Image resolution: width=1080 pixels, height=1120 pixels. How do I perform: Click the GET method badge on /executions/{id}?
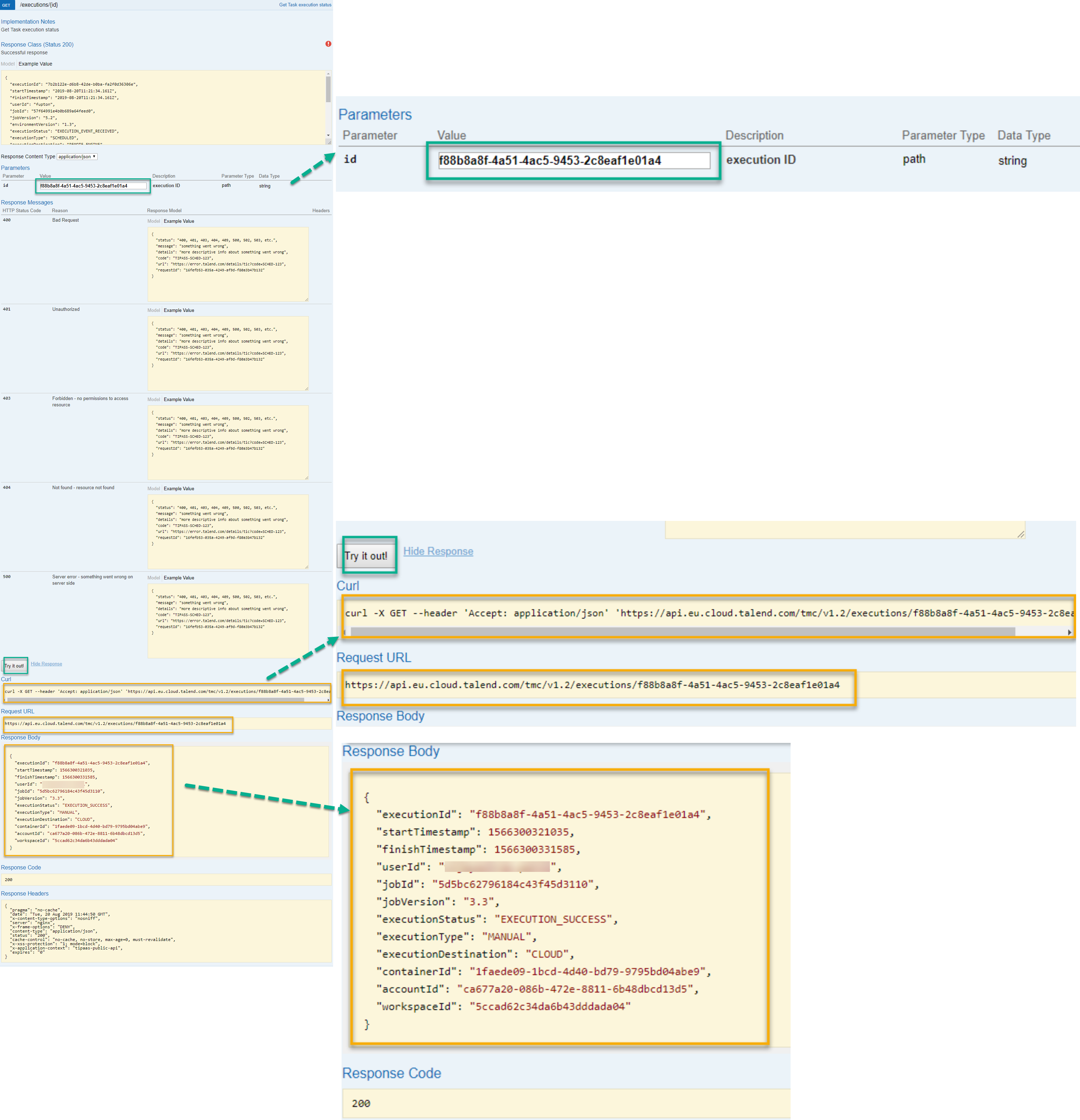click(x=6, y=5)
